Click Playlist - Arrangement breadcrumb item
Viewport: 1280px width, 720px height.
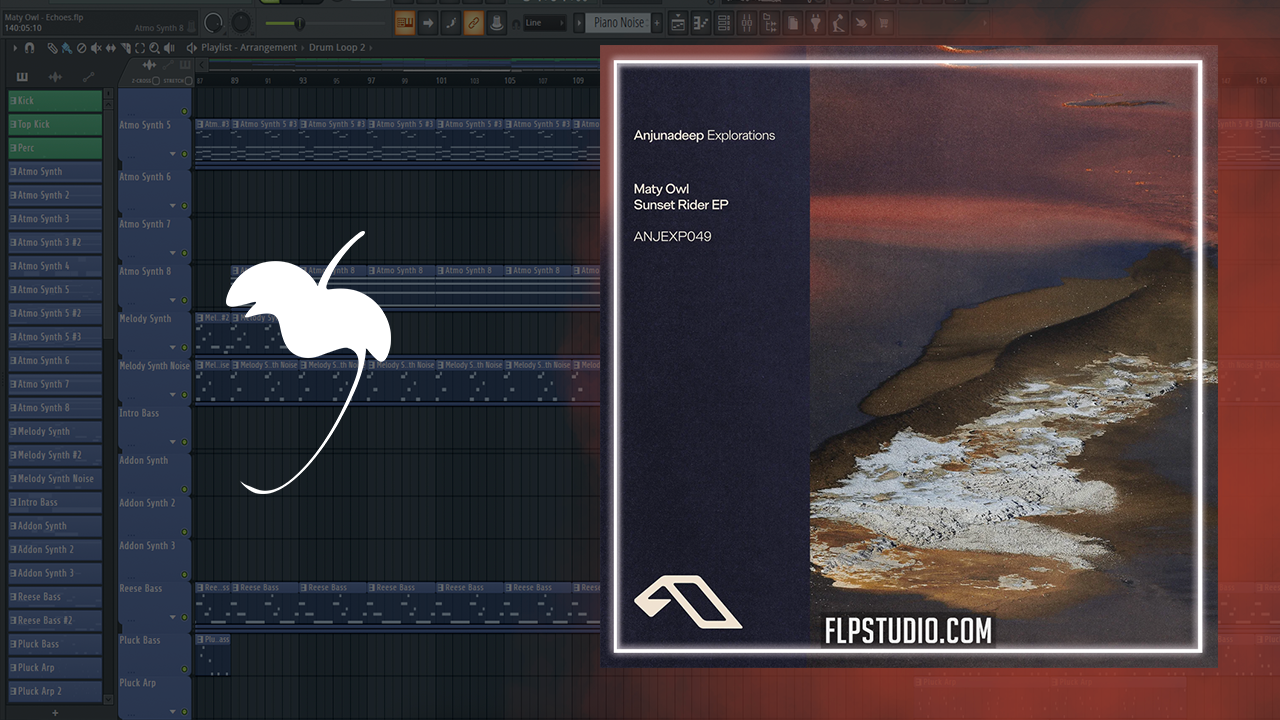249,47
